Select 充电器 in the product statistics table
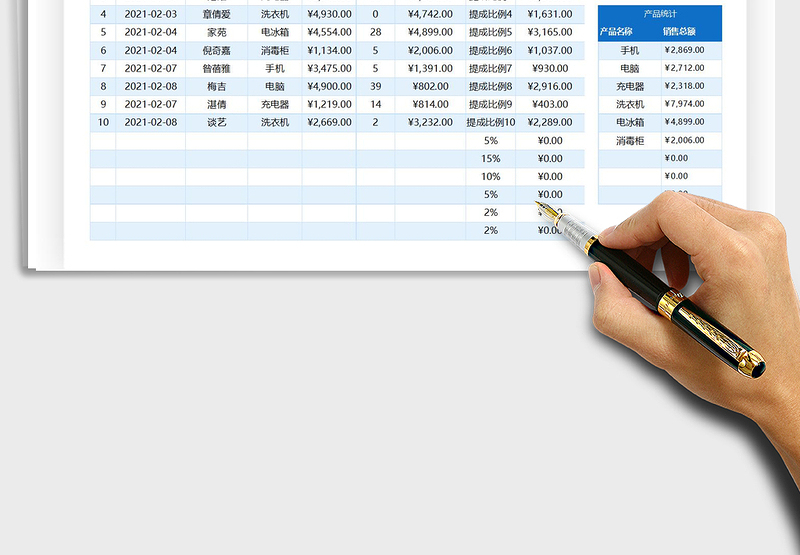The height and width of the screenshot is (555, 800). (x=629, y=86)
